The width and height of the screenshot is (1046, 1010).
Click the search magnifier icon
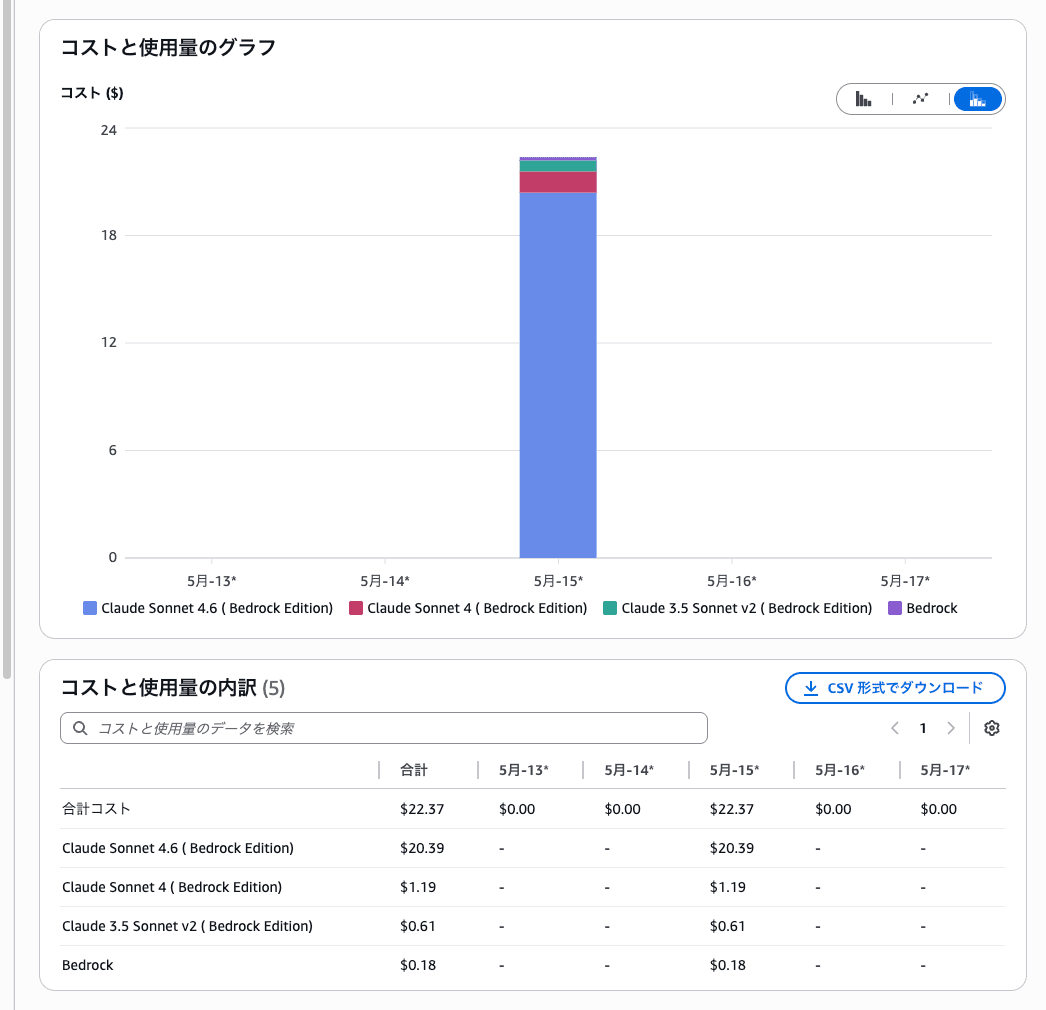point(80,728)
